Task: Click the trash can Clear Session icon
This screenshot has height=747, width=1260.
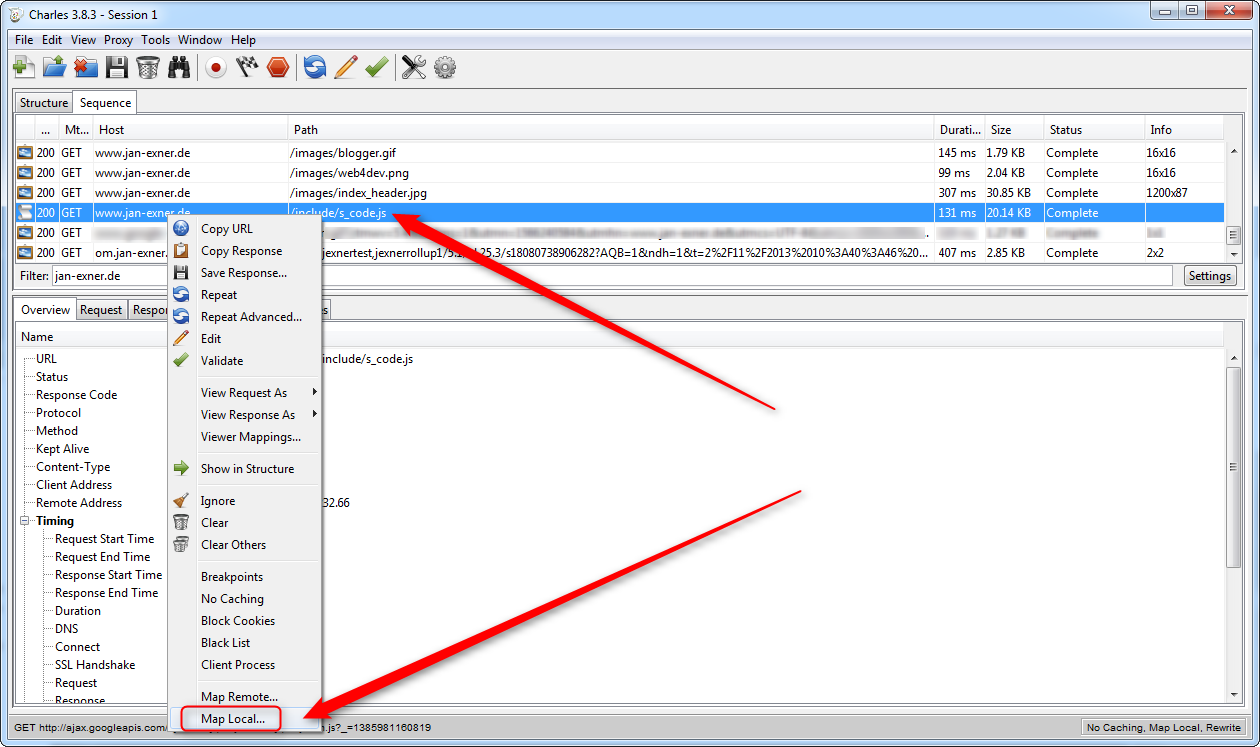Action: 148,67
